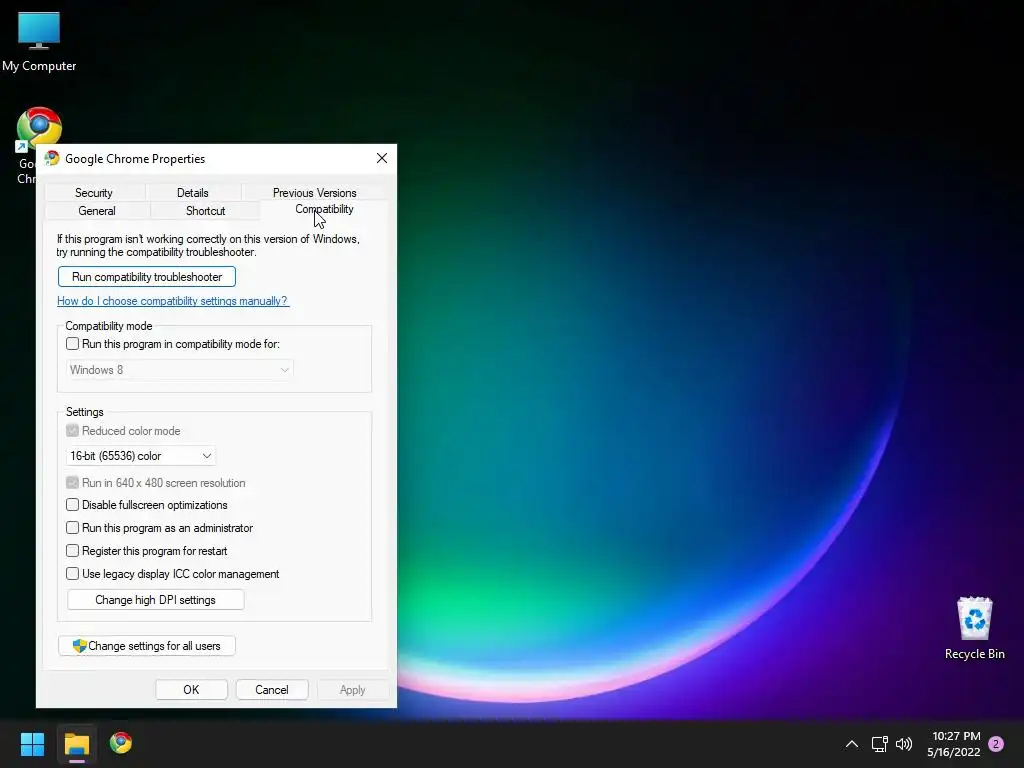
Task: Check Disable fullscreen optimizations
Action: (x=72, y=505)
